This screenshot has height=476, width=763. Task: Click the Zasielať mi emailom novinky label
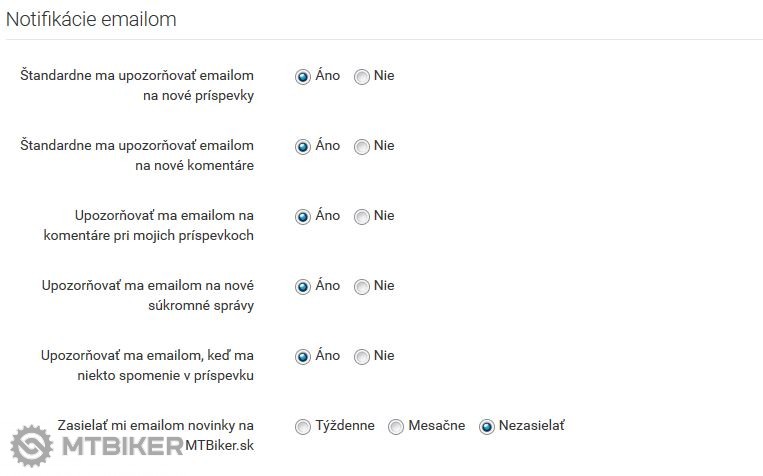(x=155, y=425)
